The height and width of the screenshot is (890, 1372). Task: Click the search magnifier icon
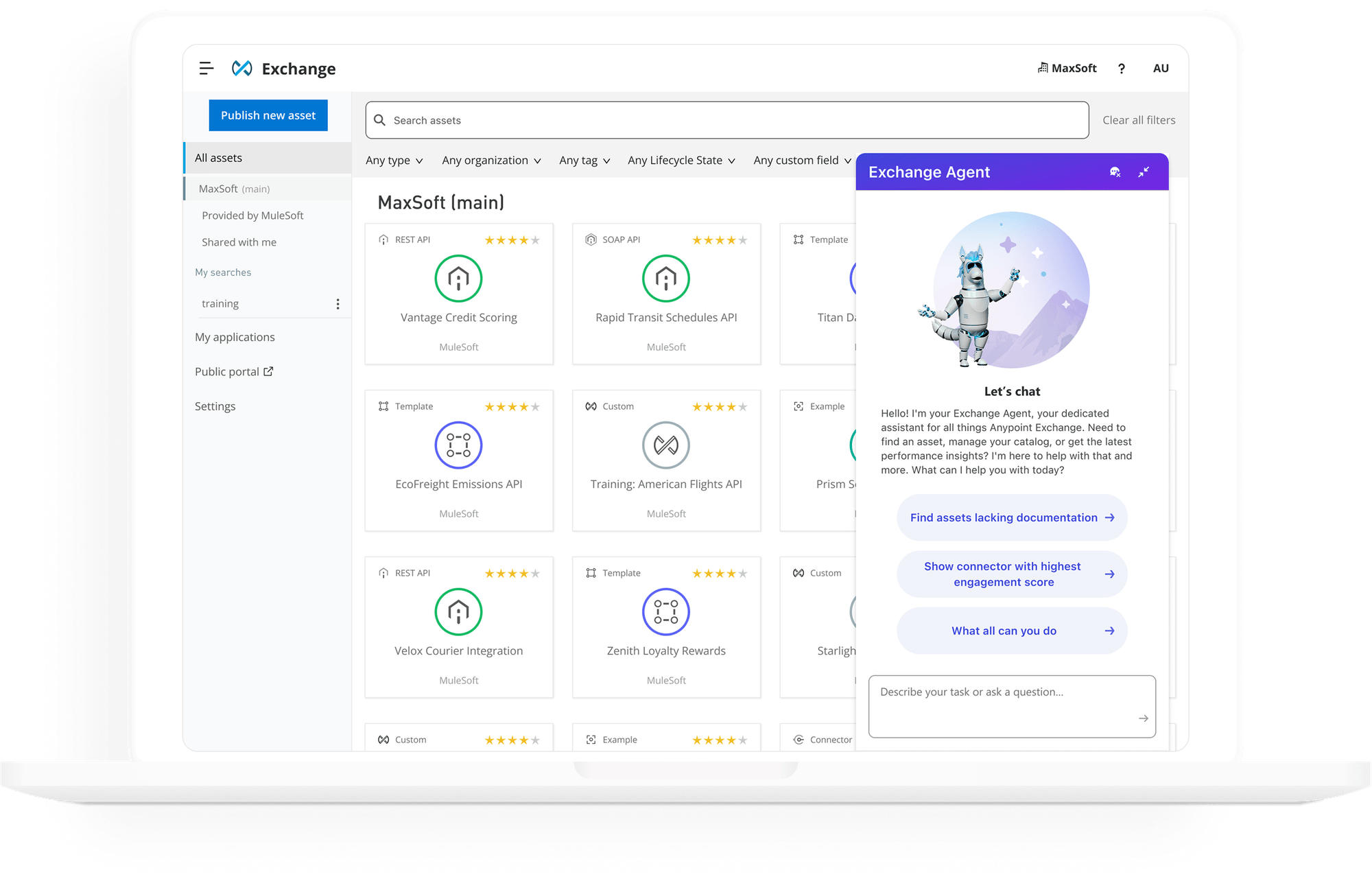click(x=379, y=120)
